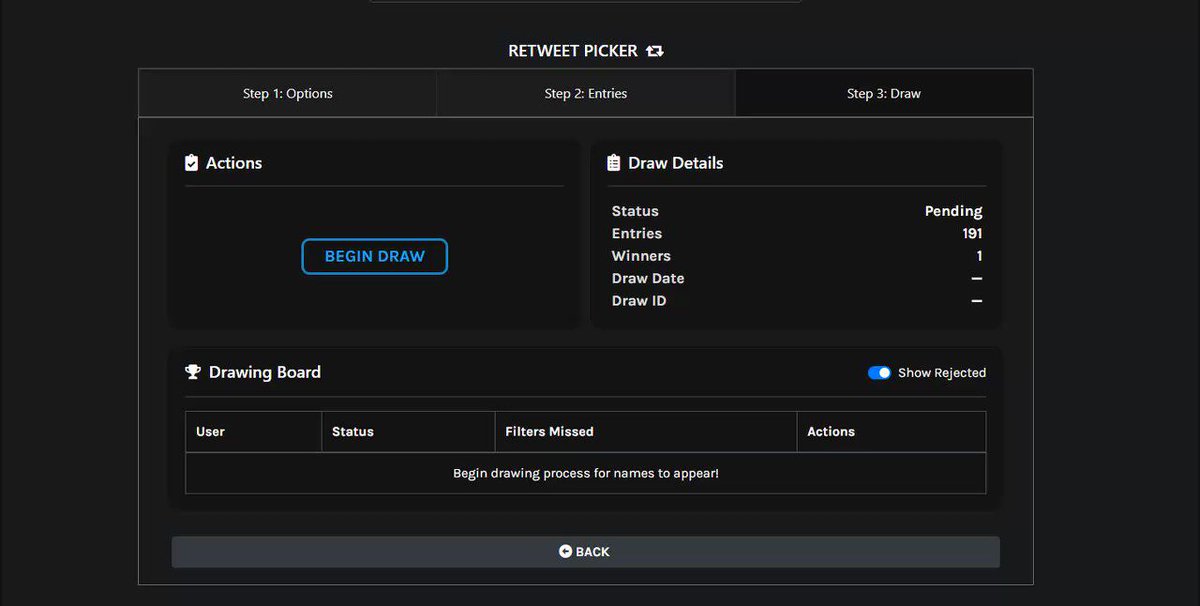Select the Step 3: Draw tab

(884, 93)
